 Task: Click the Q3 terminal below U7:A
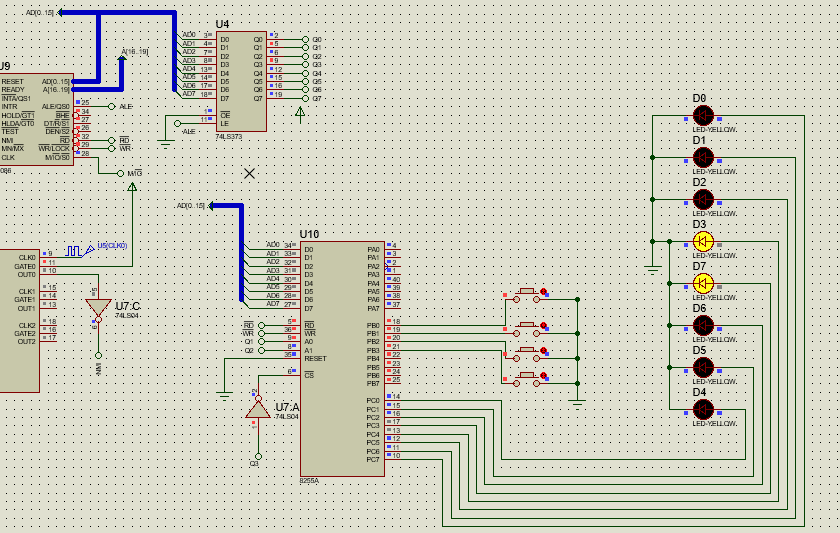[x=258, y=457]
